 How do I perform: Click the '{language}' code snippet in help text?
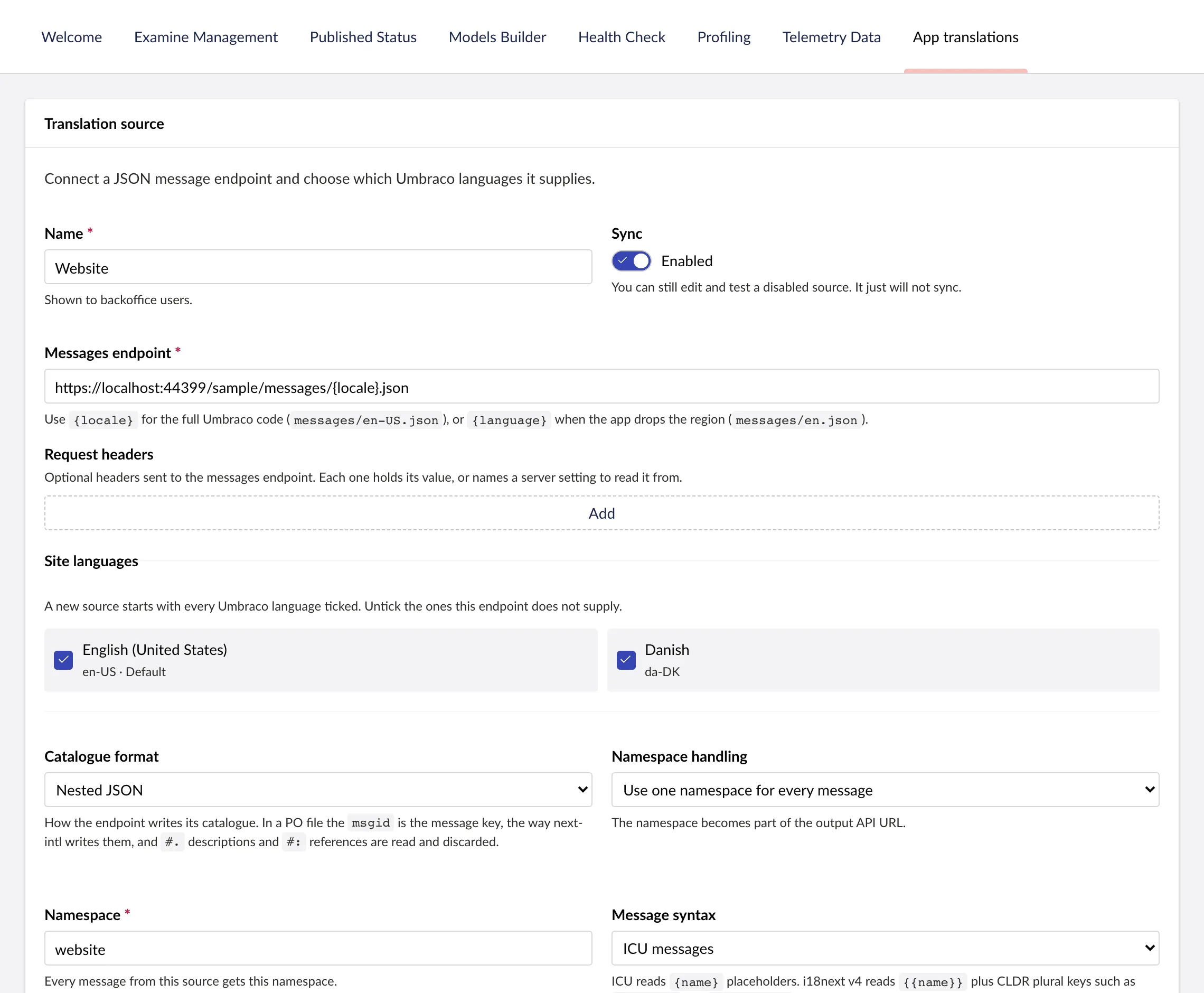[509, 420]
